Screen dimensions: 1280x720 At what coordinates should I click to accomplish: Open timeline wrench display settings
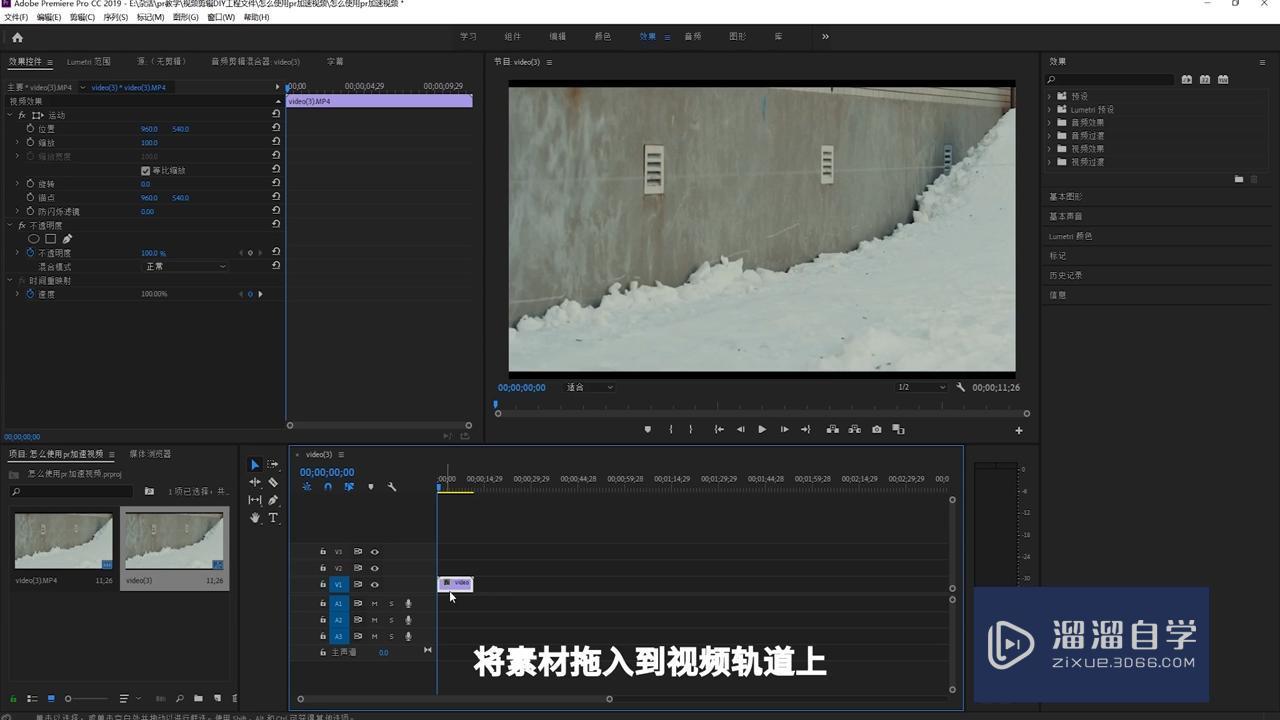click(x=392, y=487)
